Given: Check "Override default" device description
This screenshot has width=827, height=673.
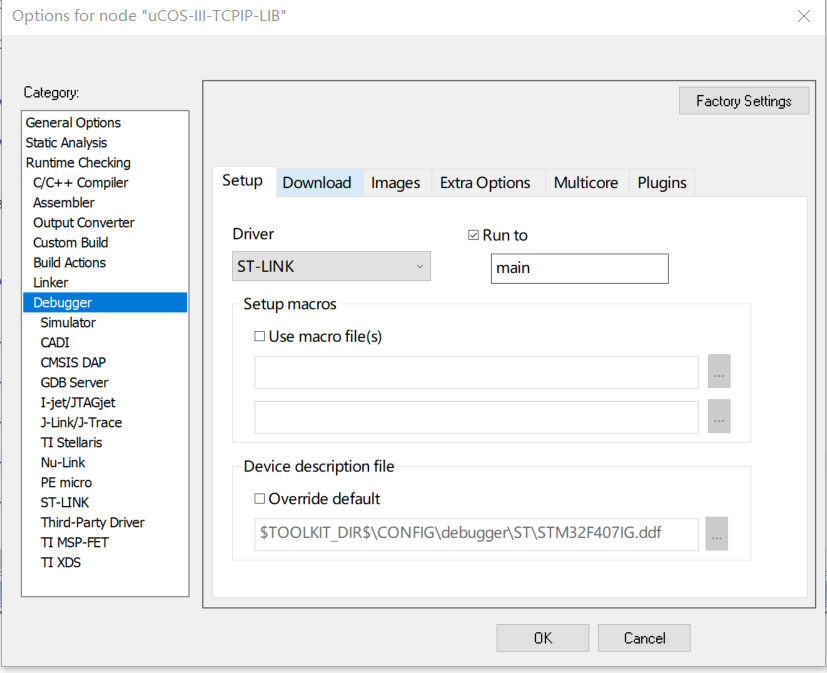Looking at the screenshot, I should (x=259, y=498).
